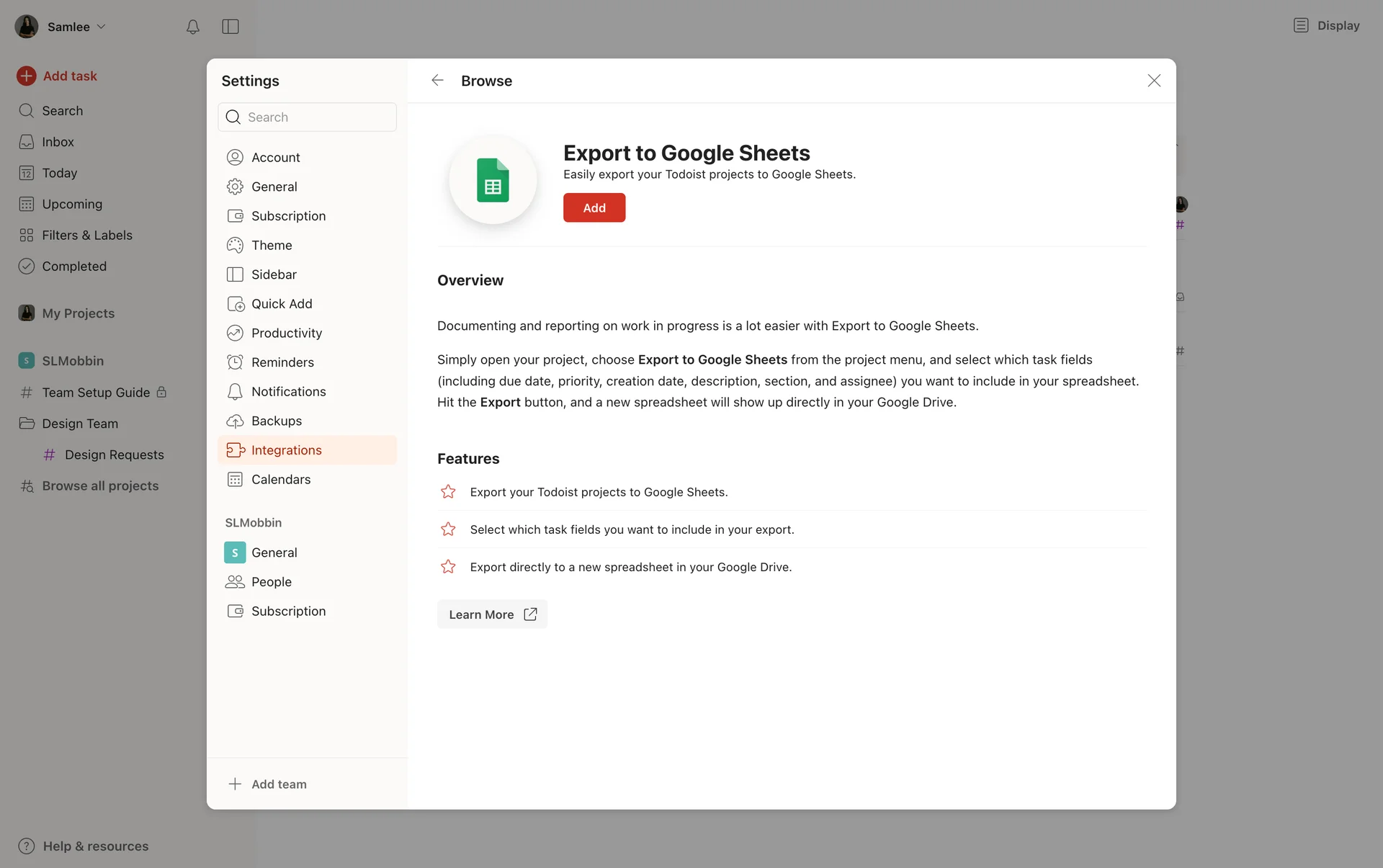The height and width of the screenshot is (868, 1383).
Task: Open Calendars settings menu item
Action: coord(280,479)
